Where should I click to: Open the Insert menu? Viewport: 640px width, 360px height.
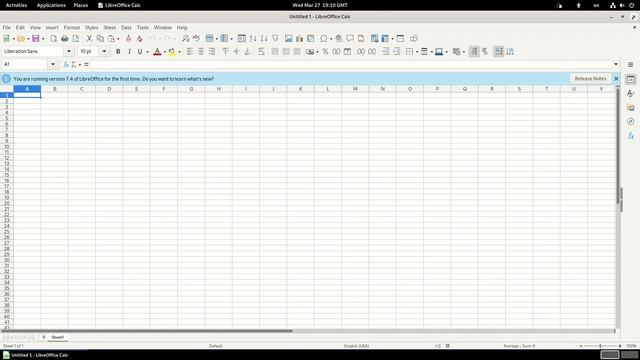(x=52, y=27)
